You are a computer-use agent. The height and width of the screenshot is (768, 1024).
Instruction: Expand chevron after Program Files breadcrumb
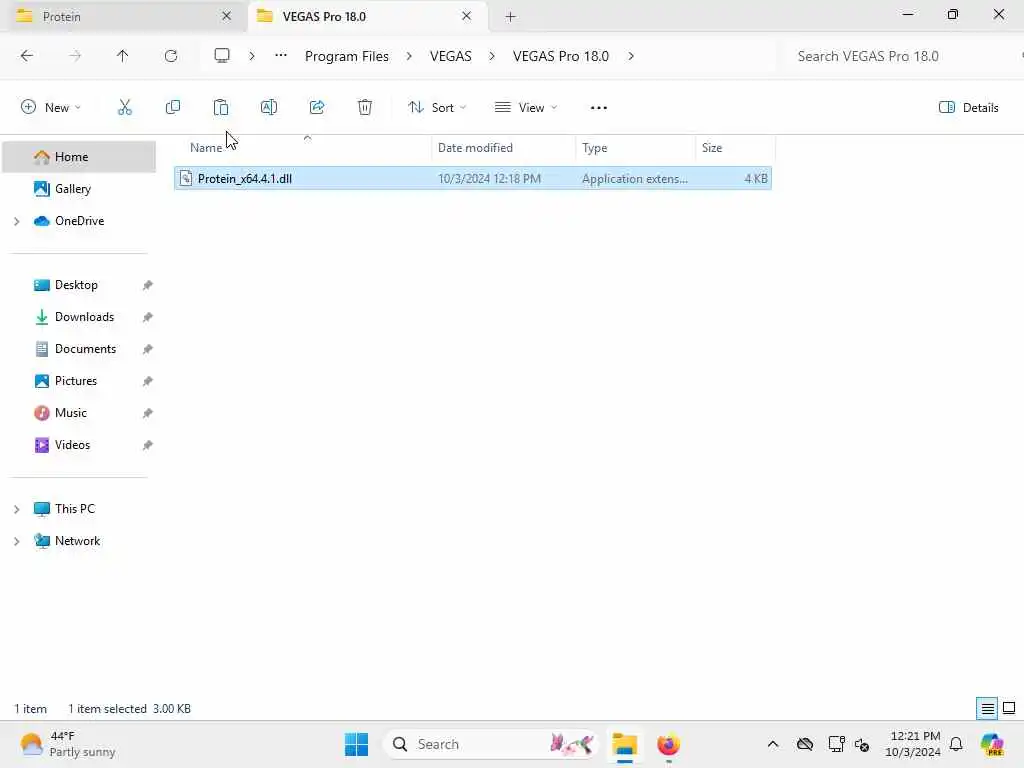point(409,56)
